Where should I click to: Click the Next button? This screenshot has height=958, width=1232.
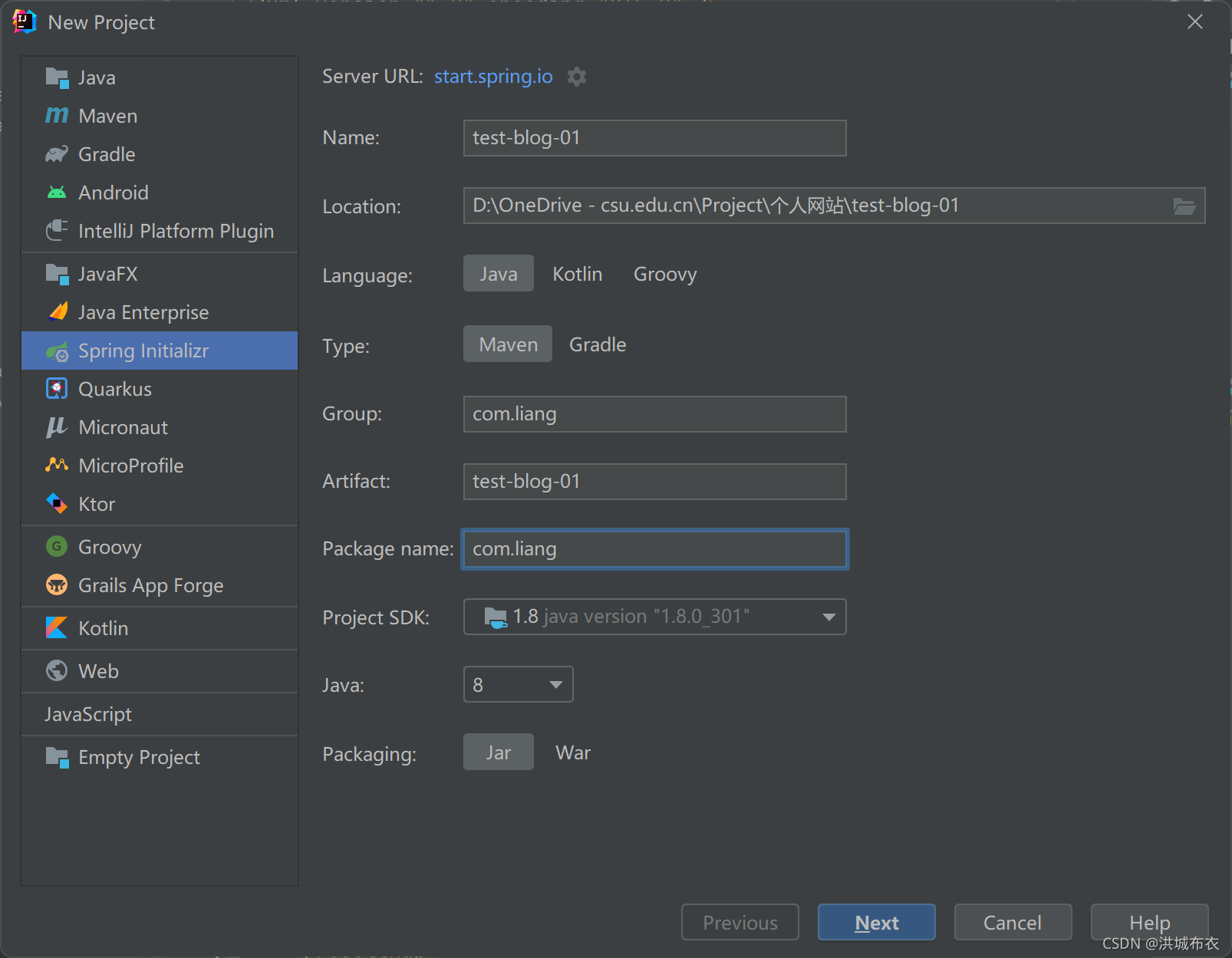coord(876,922)
